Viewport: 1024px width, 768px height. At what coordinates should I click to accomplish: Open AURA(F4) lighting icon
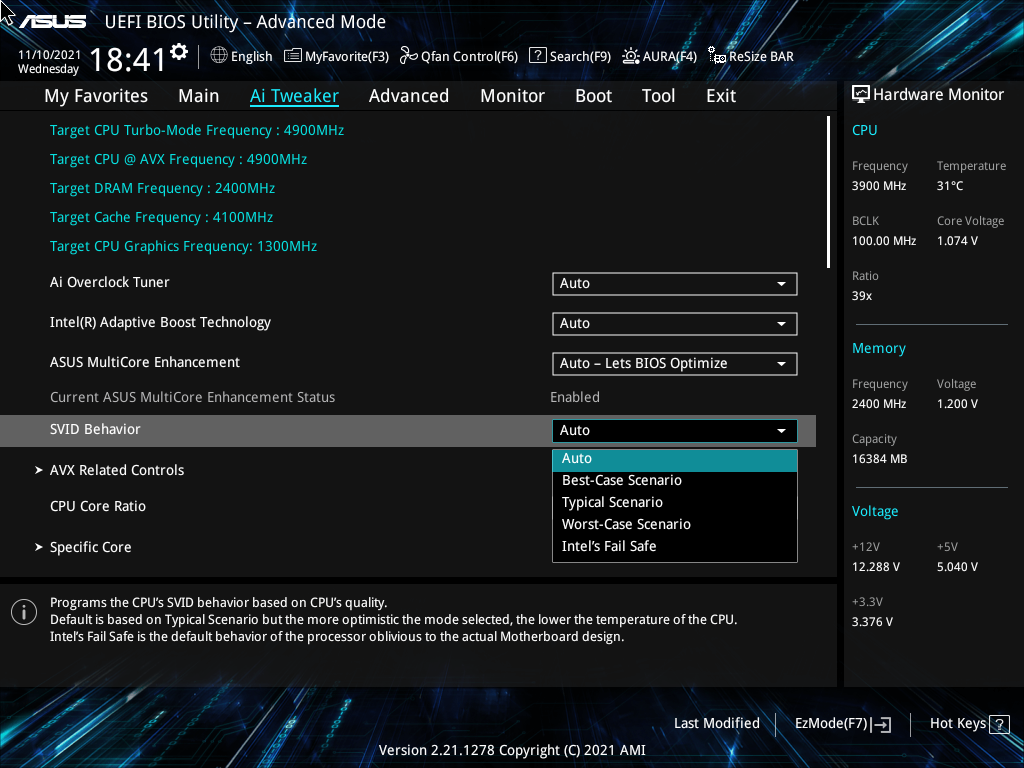tap(631, 56)
